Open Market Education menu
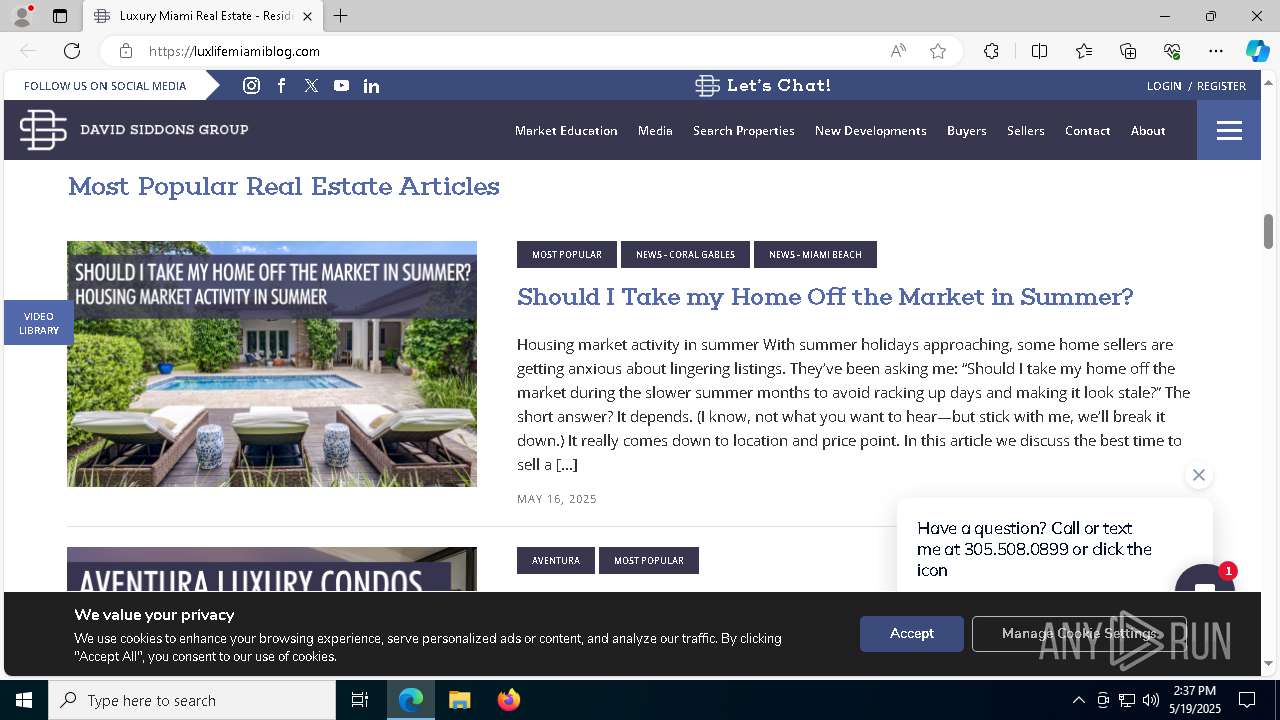 coord(566,131)
